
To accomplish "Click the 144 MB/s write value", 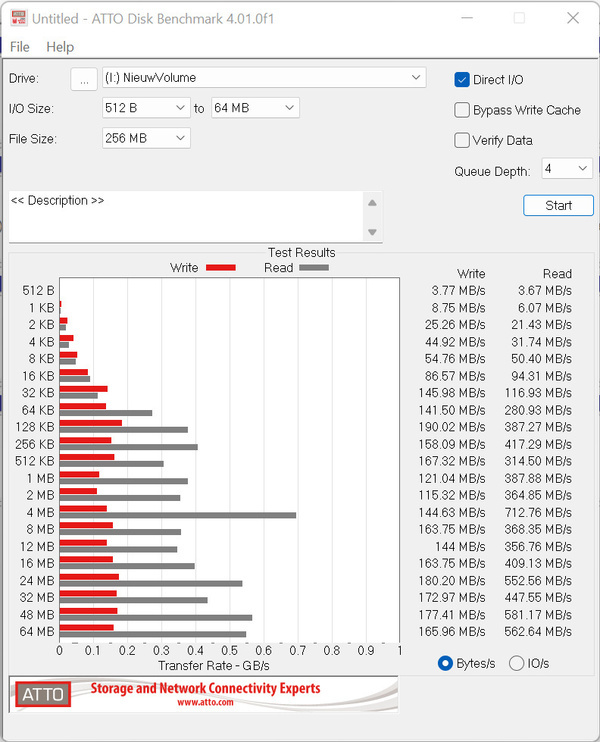I will click(x=460, y=547).
